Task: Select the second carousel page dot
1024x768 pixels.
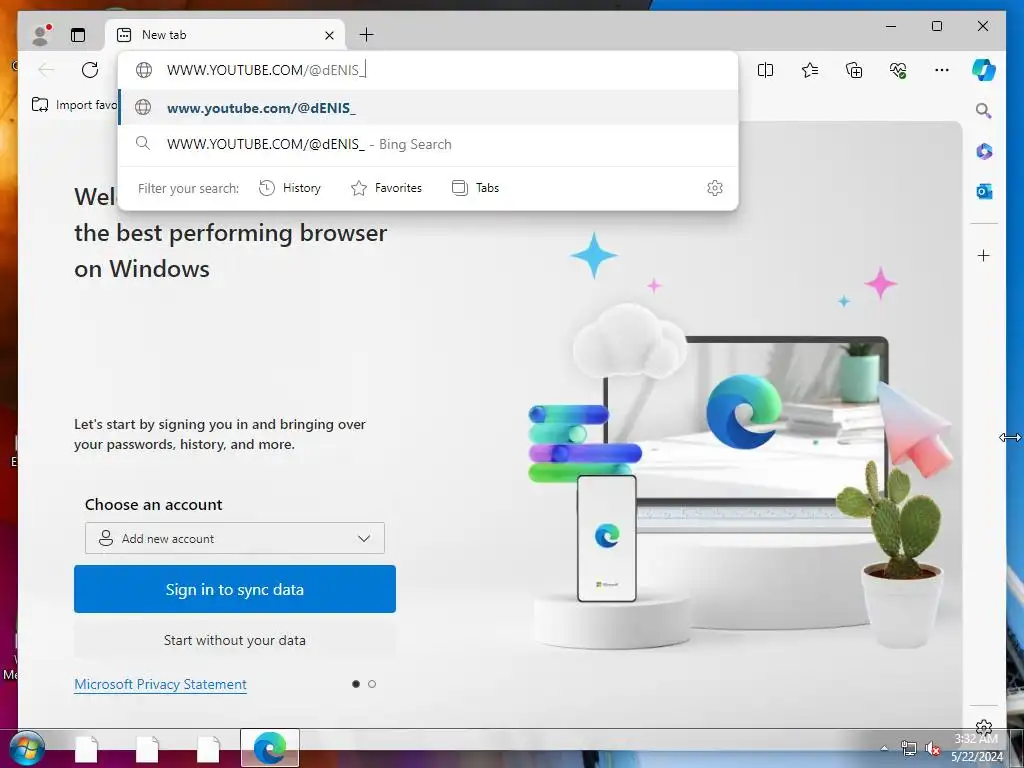Action: pos(372,684)
